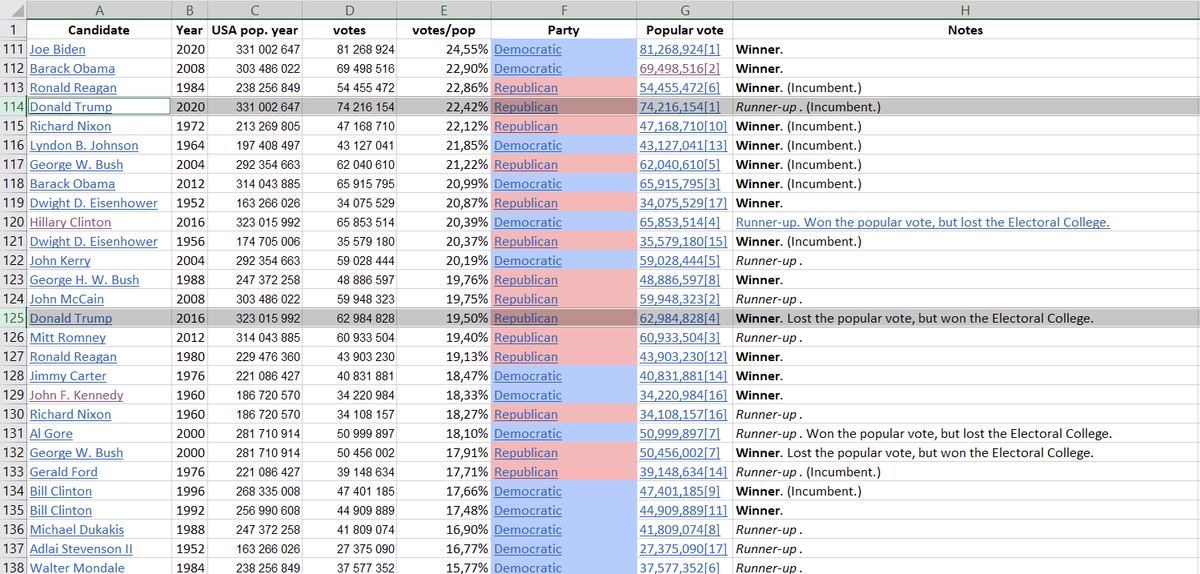1200x574 pixels.
Task: Open Gerald Ford candidate link
Action: (x=64, y=472)
